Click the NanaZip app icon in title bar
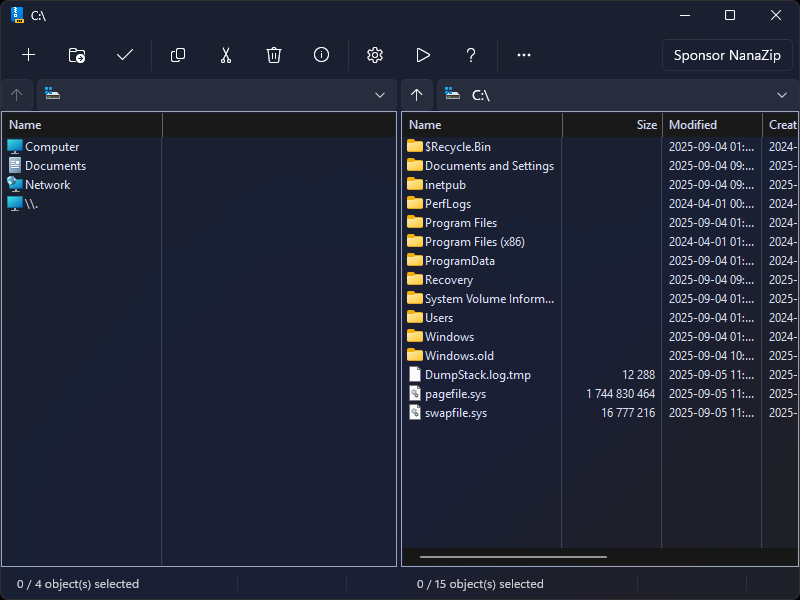This screenshot has height=600, width=800. pos(17,15)
